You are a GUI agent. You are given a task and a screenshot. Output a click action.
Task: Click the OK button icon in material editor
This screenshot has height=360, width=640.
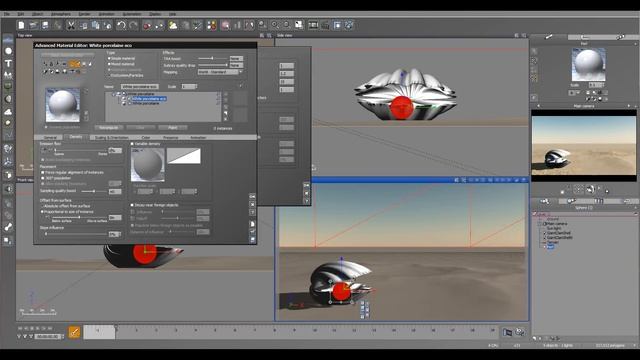[252, 197]
